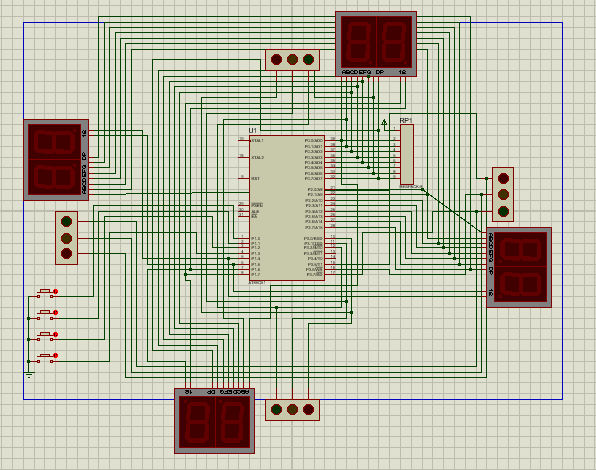Toggle the red latch dot on uppermost pushbutton
Viewport: 596px width, 470px height.
[x=55, y=291]
